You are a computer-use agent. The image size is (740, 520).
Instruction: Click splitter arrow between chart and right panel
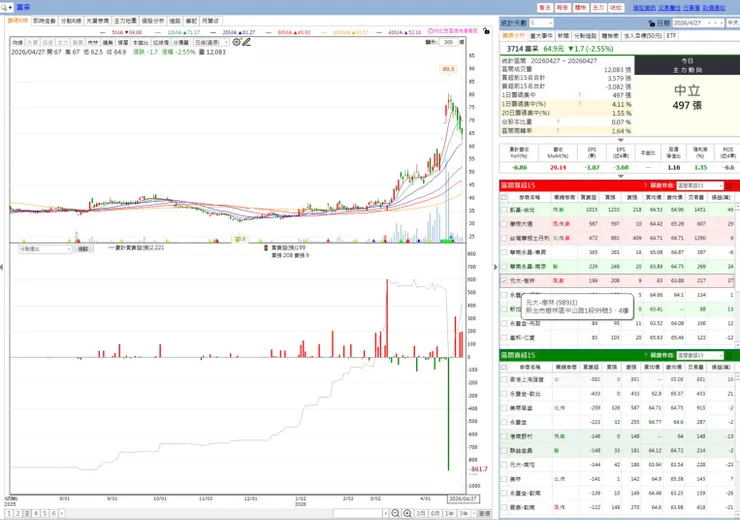[496, 267]
